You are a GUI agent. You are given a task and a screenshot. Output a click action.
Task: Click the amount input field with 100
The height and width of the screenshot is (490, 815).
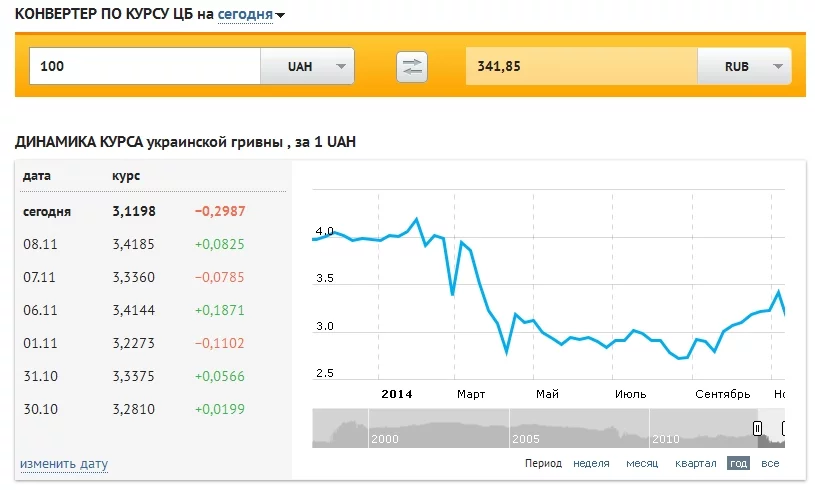click(x=145, y=67)
